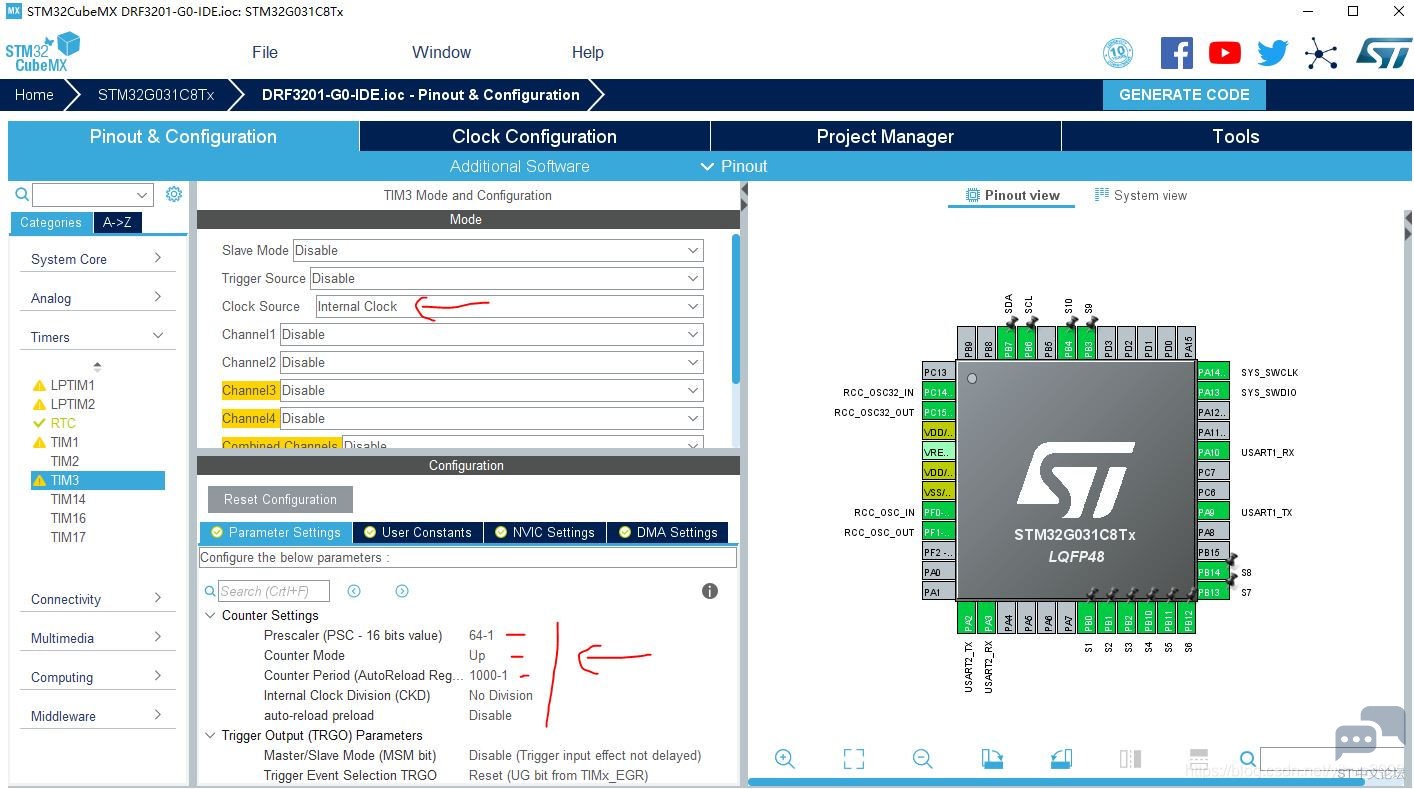The width and height of the screenshot is (1414, 789).
Task: Open the NVIC Settings tab
Action: click(544, 532)
